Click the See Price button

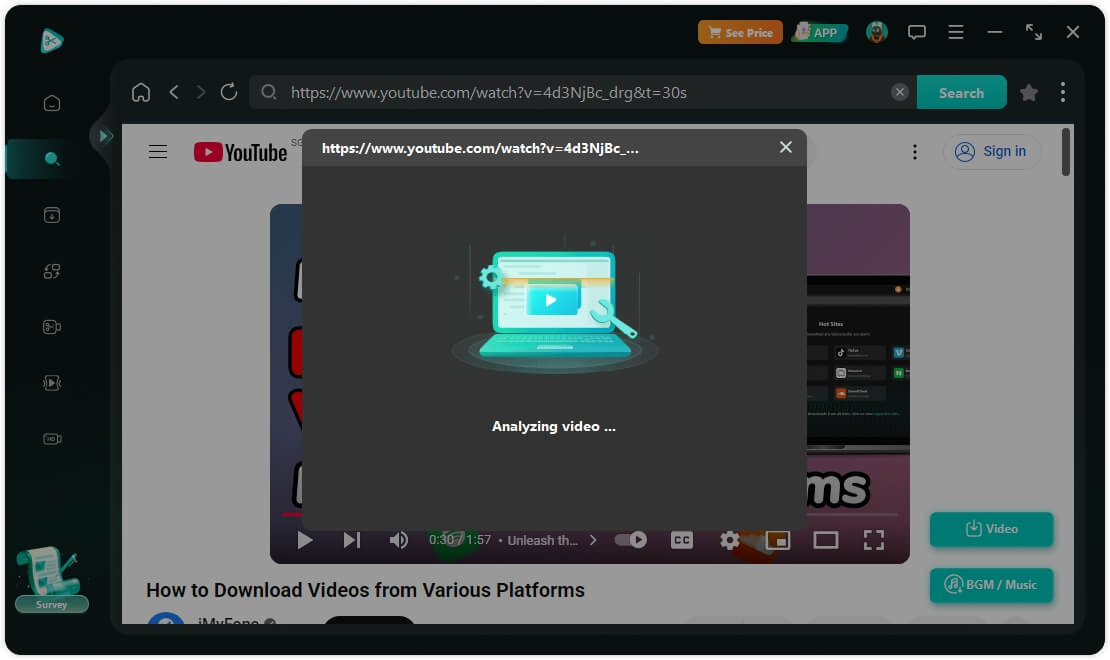pos(740,33)
